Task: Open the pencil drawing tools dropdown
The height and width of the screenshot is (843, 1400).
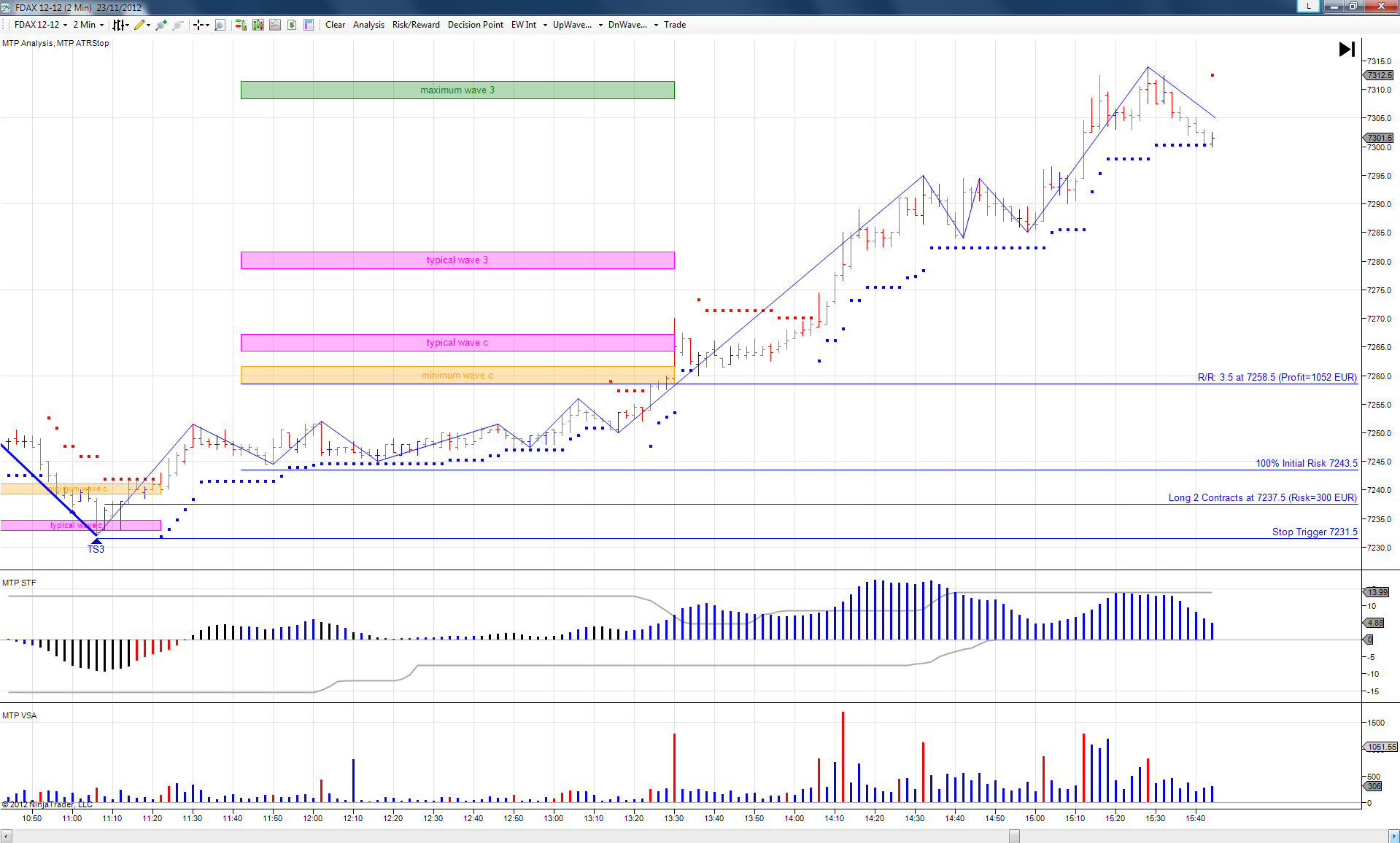Action: click(142, 25)
